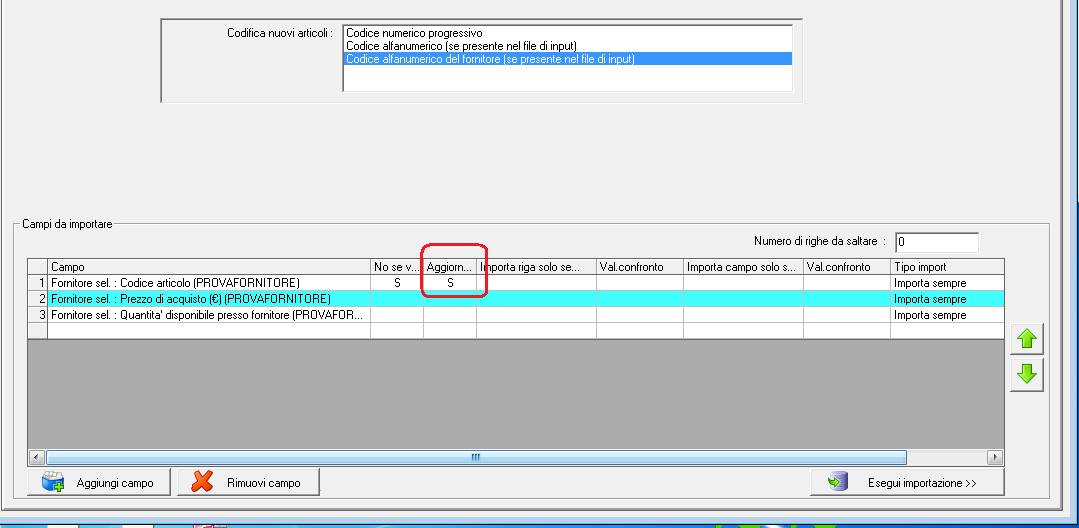The height and width of the screenshot is (528, 1079).
Task: Click row number 1 header
Action: tap(38, 283)
